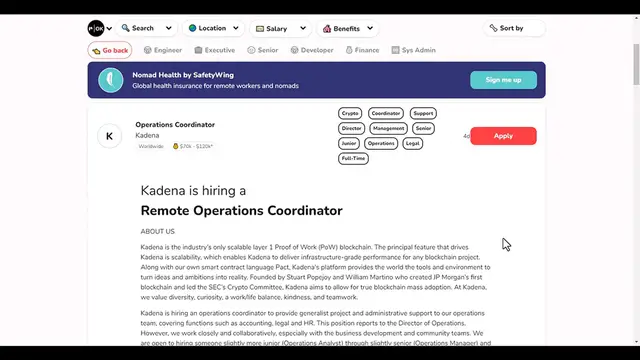Select the Crypto tag
Screen dimensions: 640x360
350,113
